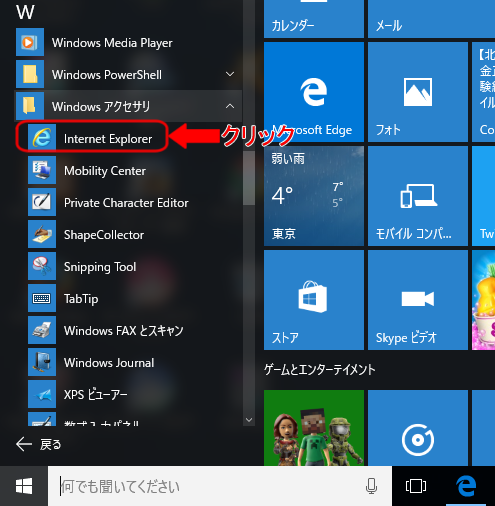Open the Groove music tile

tap(418, 428)
